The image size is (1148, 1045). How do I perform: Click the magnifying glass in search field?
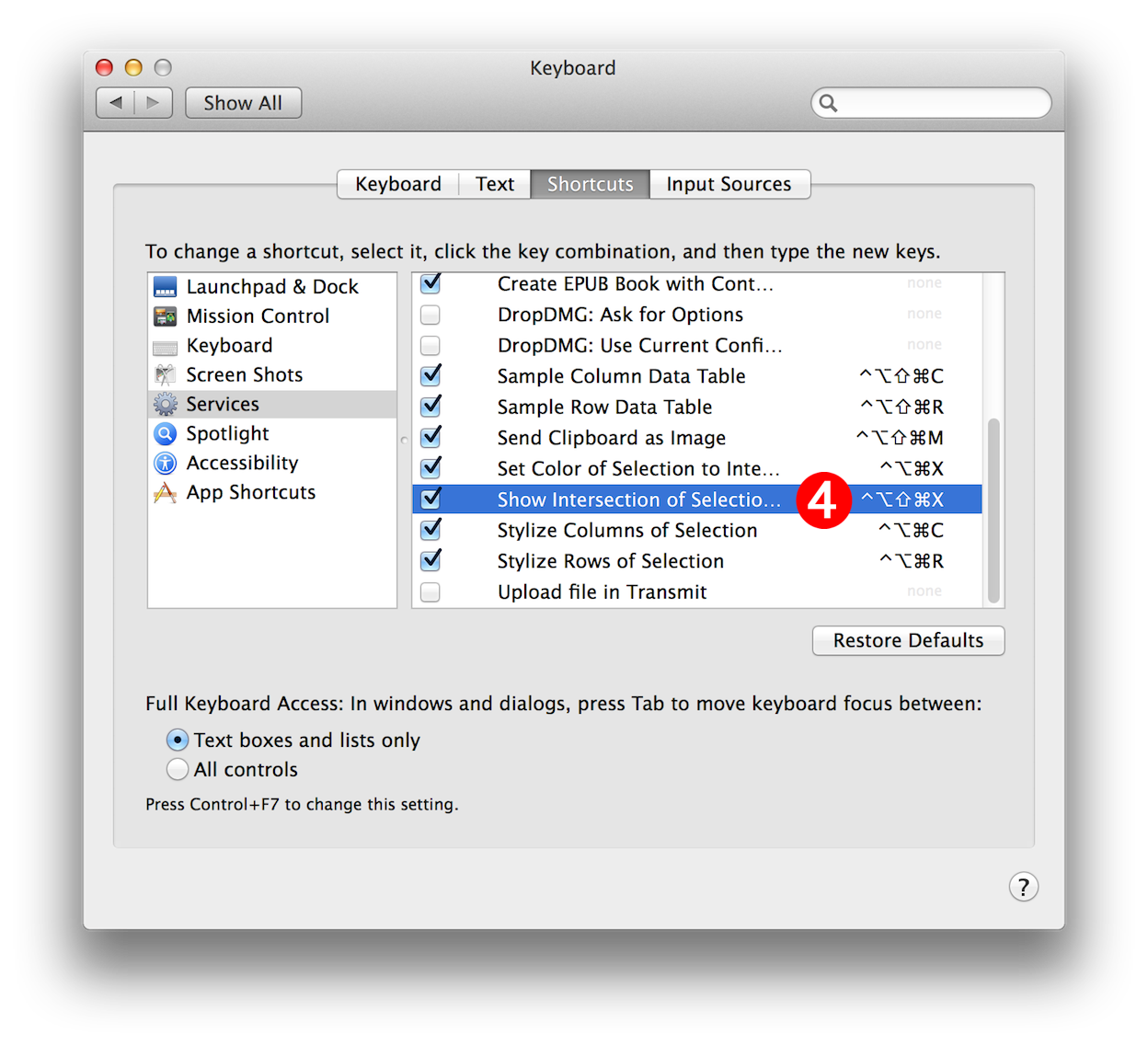tap(829, 103)
